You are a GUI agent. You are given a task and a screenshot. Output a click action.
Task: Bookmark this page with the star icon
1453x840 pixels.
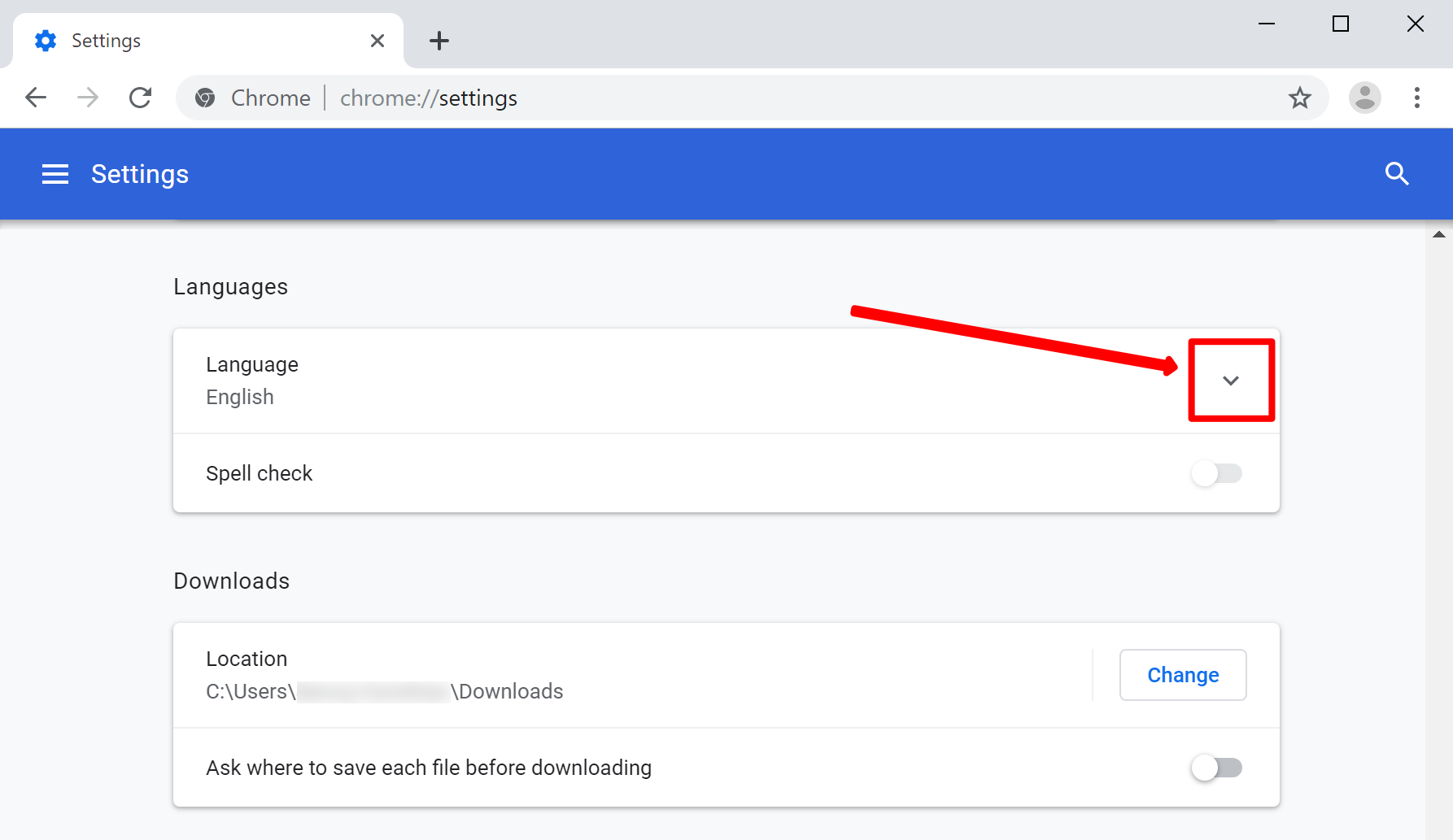coord(1299,98)
